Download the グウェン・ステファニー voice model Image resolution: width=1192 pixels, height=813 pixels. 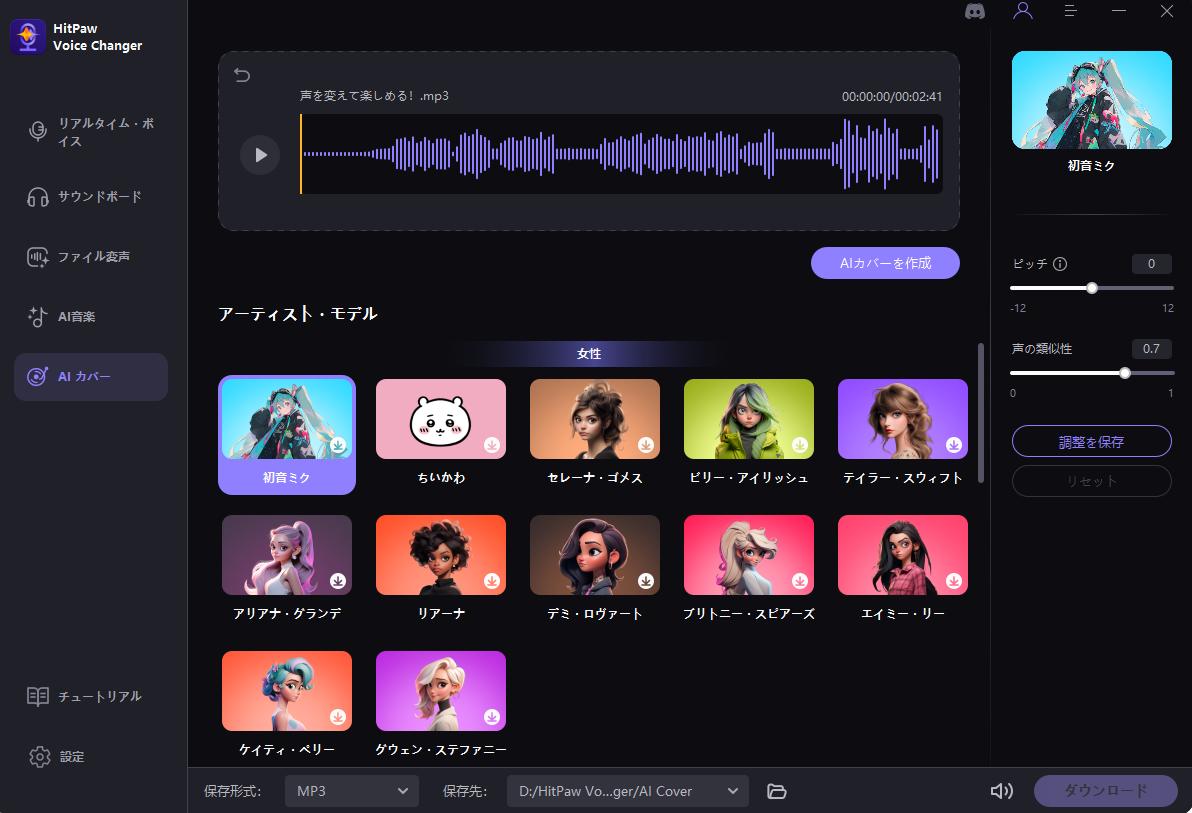(x=492, y=716)
